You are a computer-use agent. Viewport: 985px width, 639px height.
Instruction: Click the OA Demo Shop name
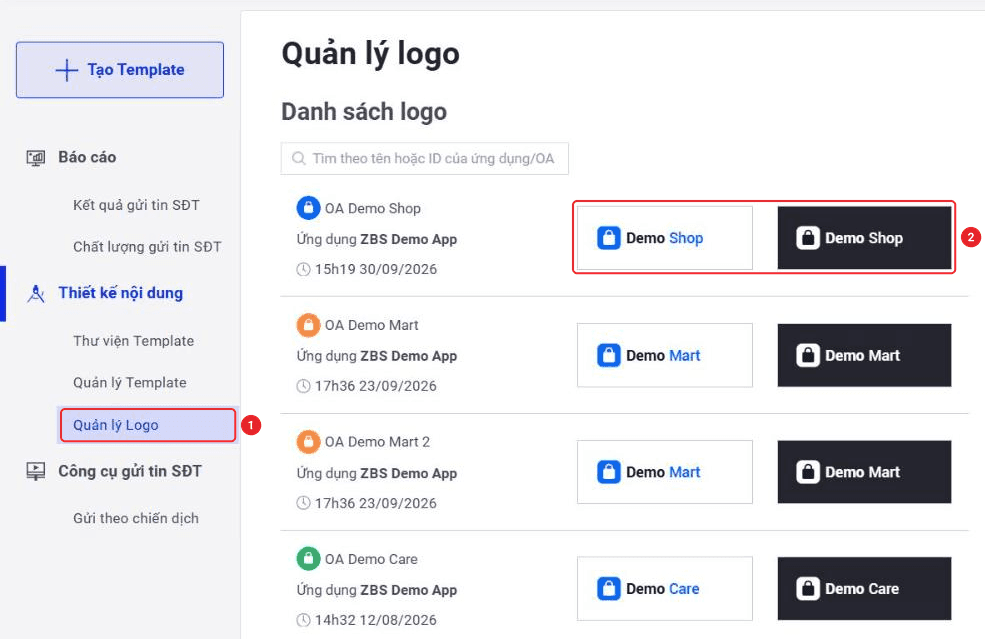pyautogui.click(x=373, y=209)
